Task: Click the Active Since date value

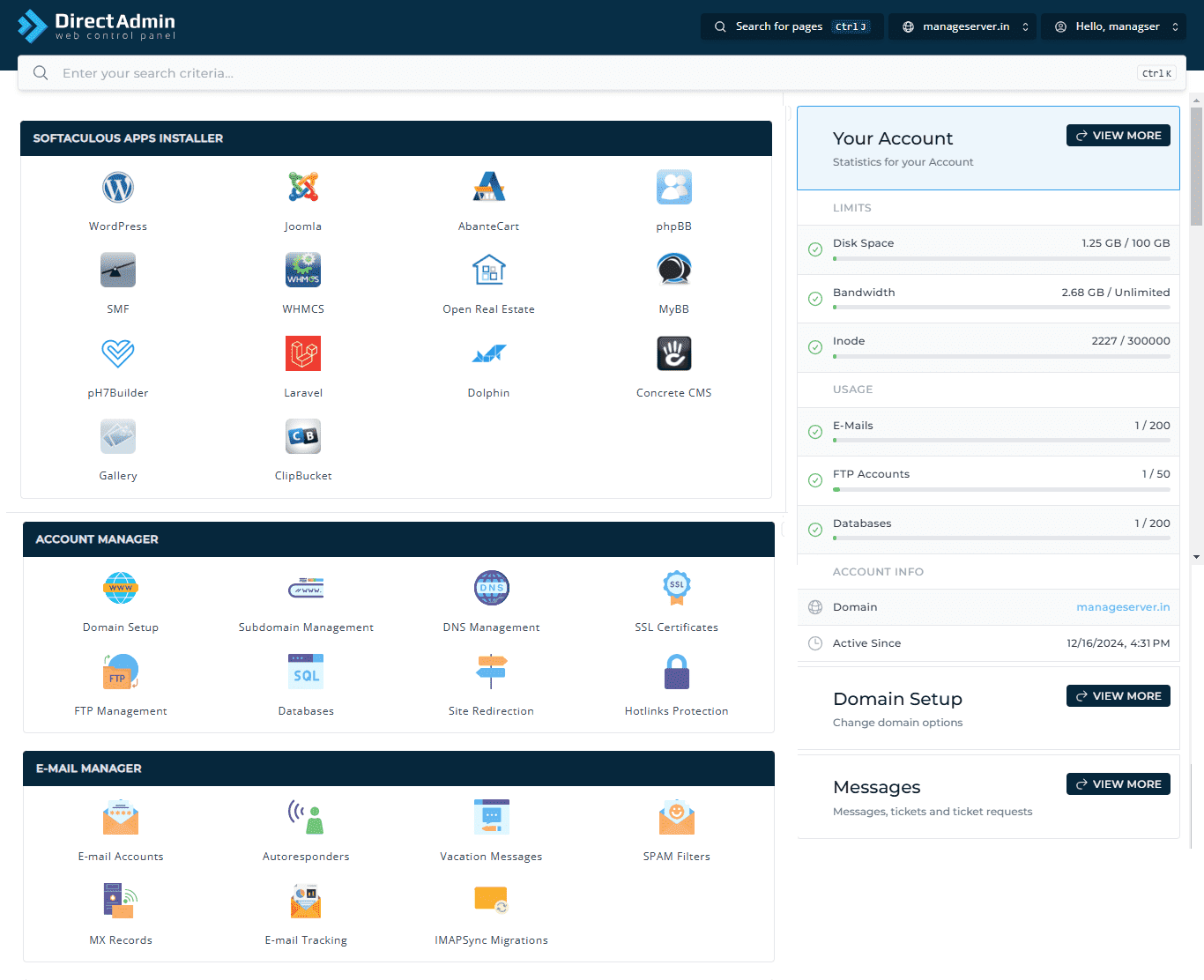Action: (1118, 643)
